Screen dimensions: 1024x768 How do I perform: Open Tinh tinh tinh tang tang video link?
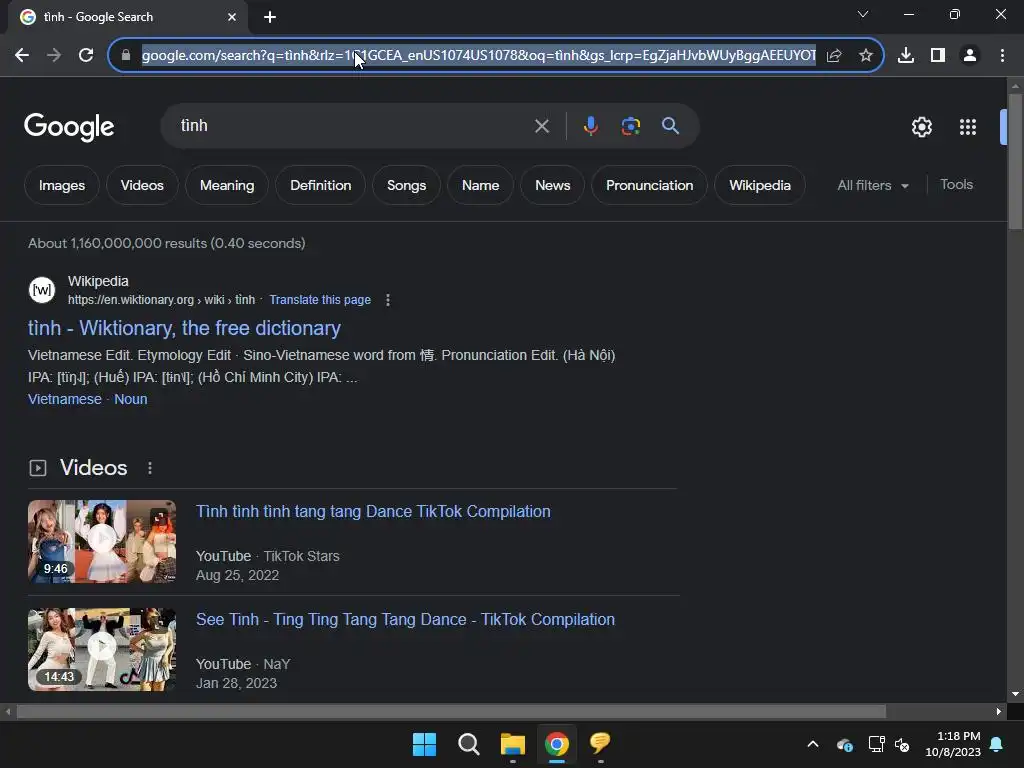tap(373, 511)
